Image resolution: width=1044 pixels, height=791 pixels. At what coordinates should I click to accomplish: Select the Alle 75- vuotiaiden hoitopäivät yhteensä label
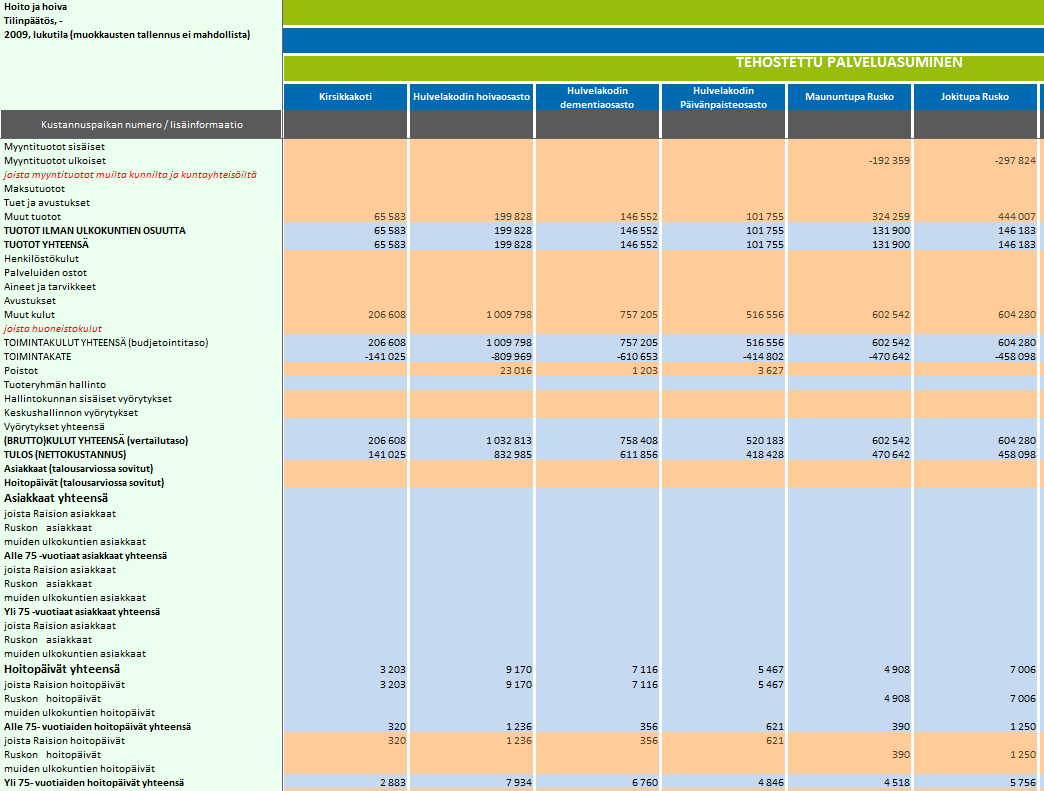pos(97,726)
